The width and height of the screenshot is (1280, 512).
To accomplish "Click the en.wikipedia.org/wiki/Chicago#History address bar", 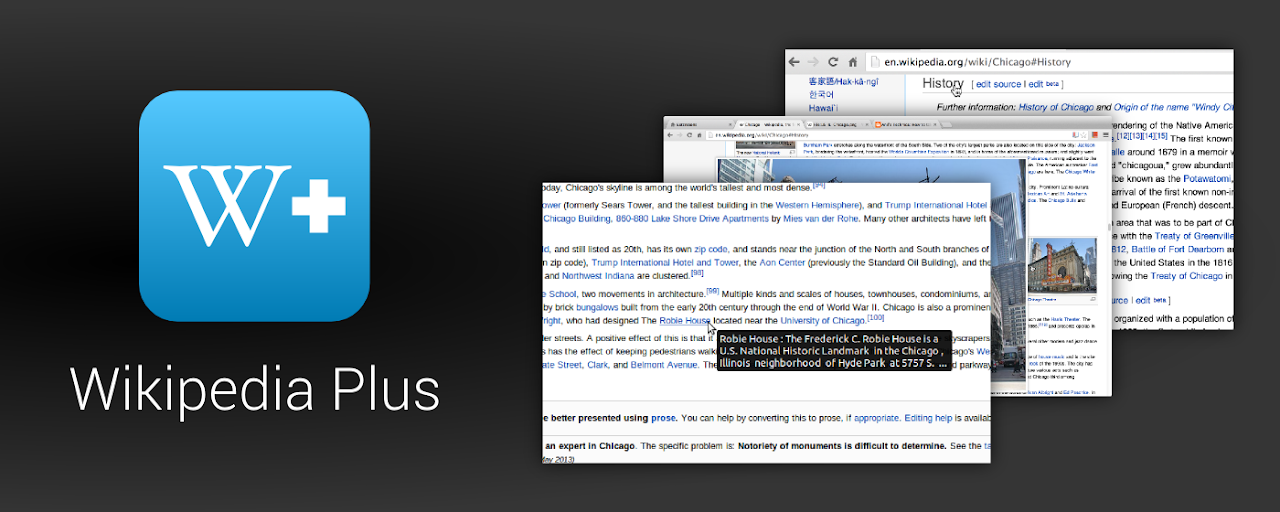I will [x=1050, y=61].
